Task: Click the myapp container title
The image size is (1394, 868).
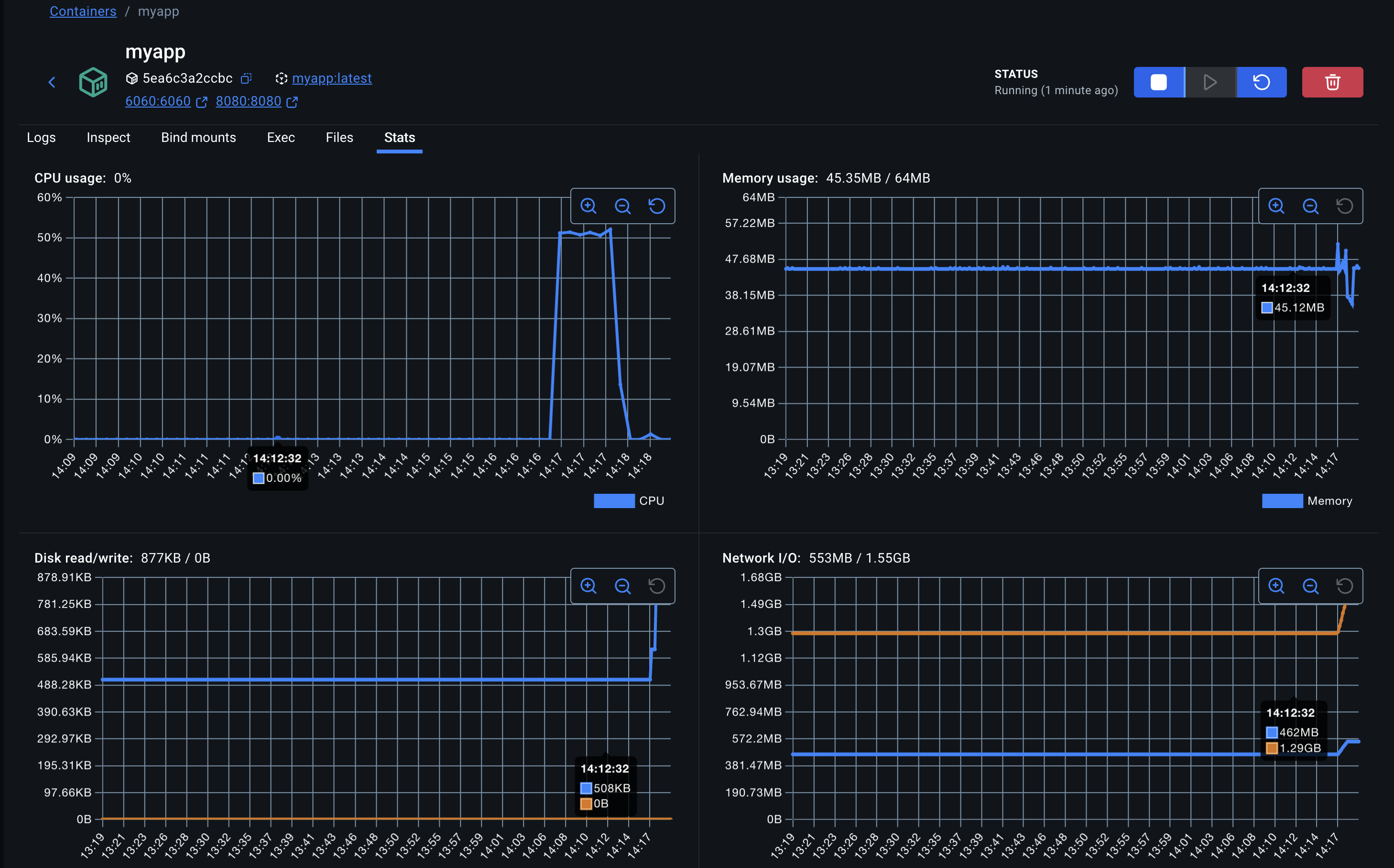Action: point(155,52)
